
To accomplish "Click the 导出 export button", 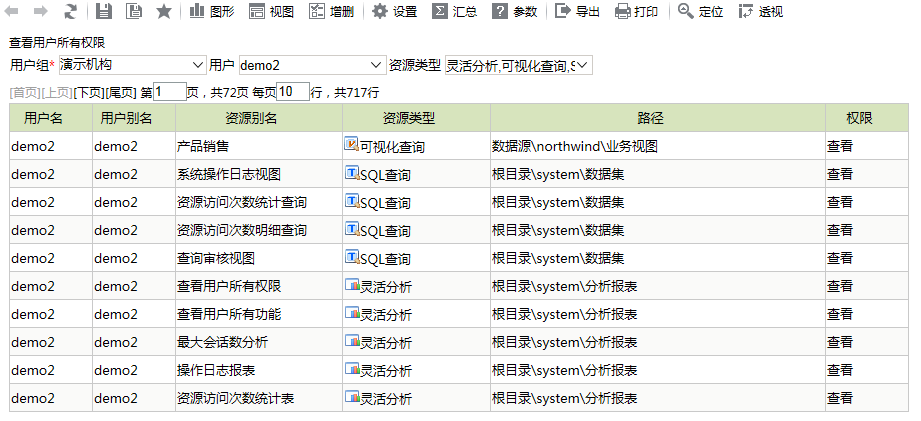I will pyautogui.click(x=577, y=11).
